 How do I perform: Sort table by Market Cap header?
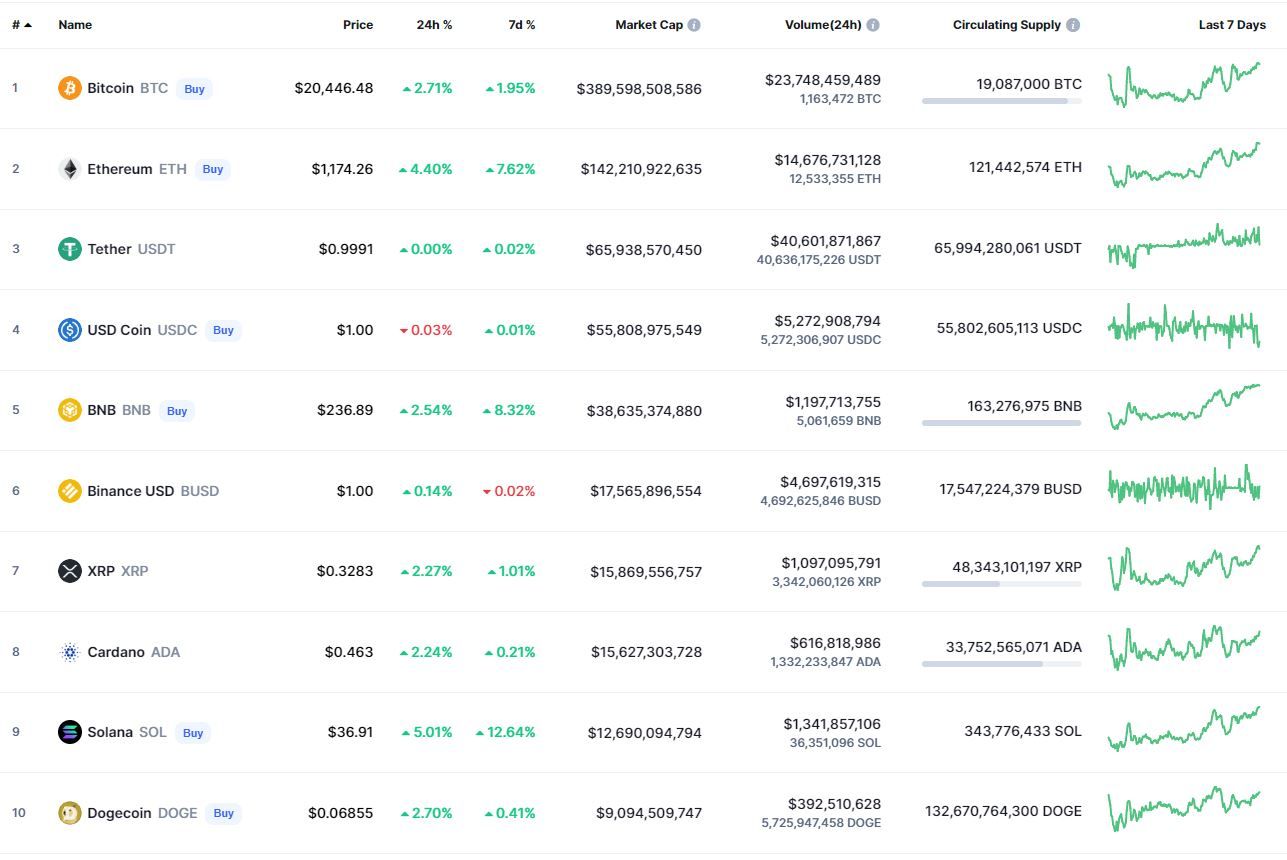click(x=649, y=25)
